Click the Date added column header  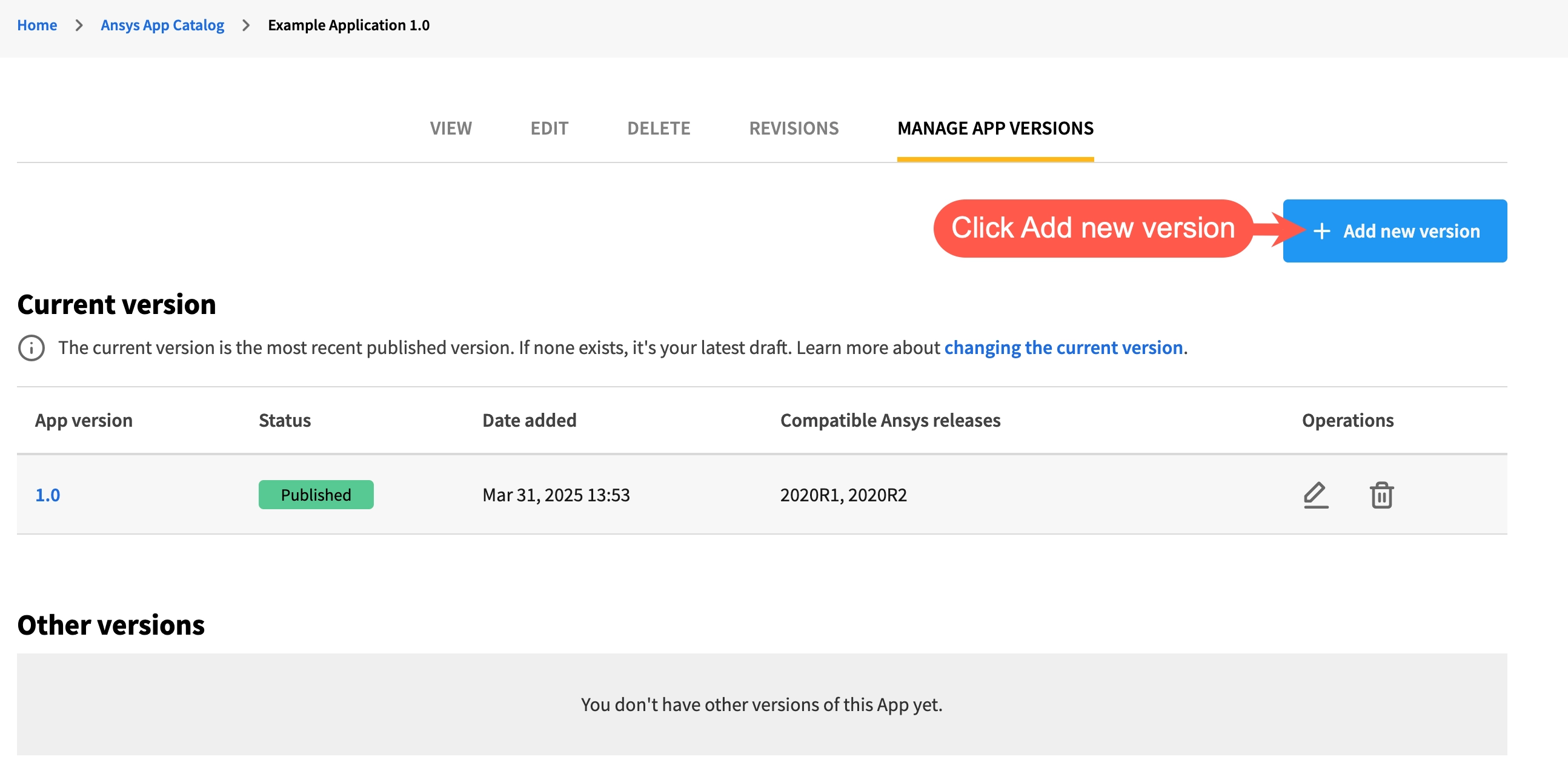[x=529, y=420]
